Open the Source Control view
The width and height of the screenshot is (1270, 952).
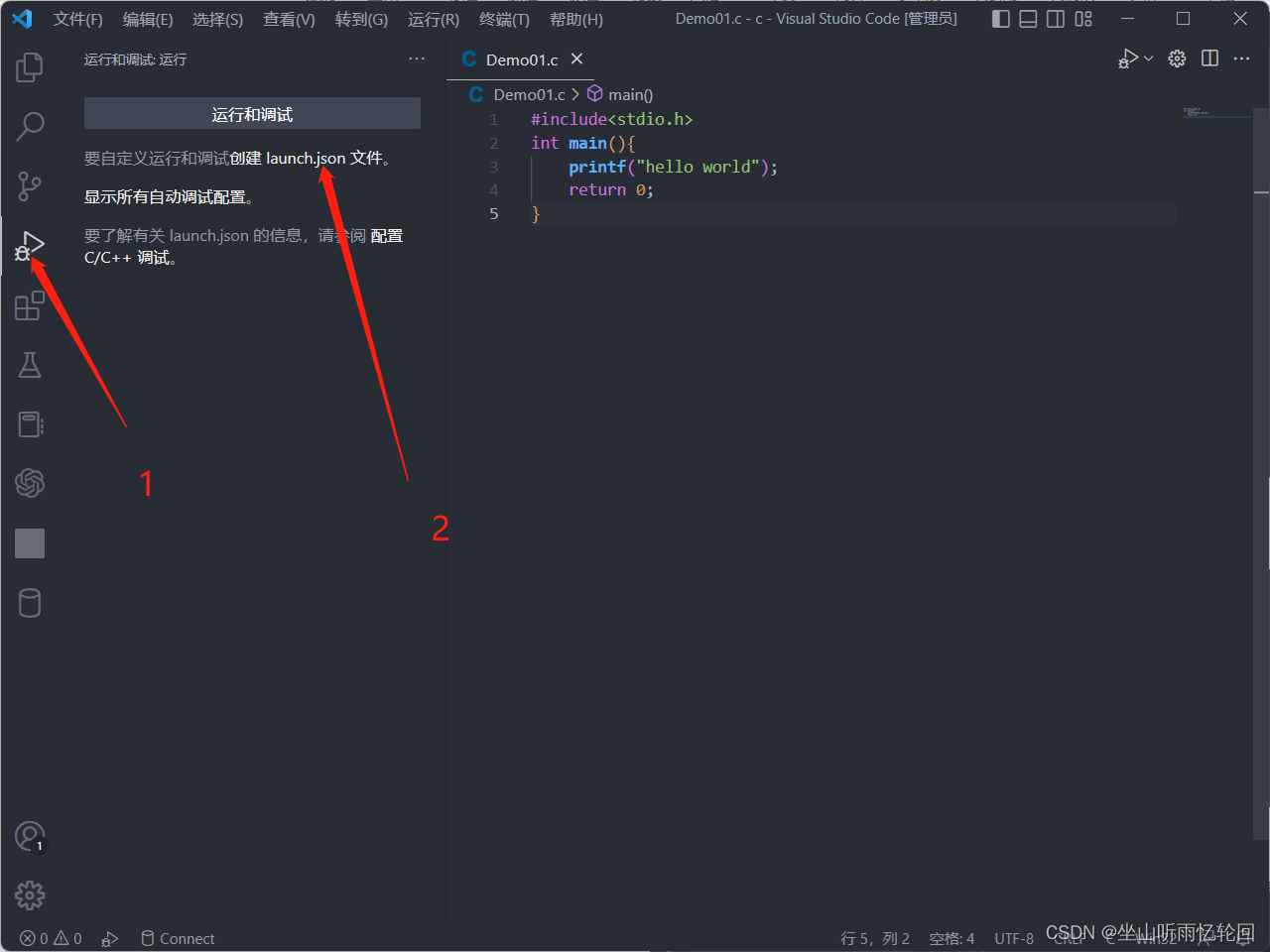pos(29,186)
